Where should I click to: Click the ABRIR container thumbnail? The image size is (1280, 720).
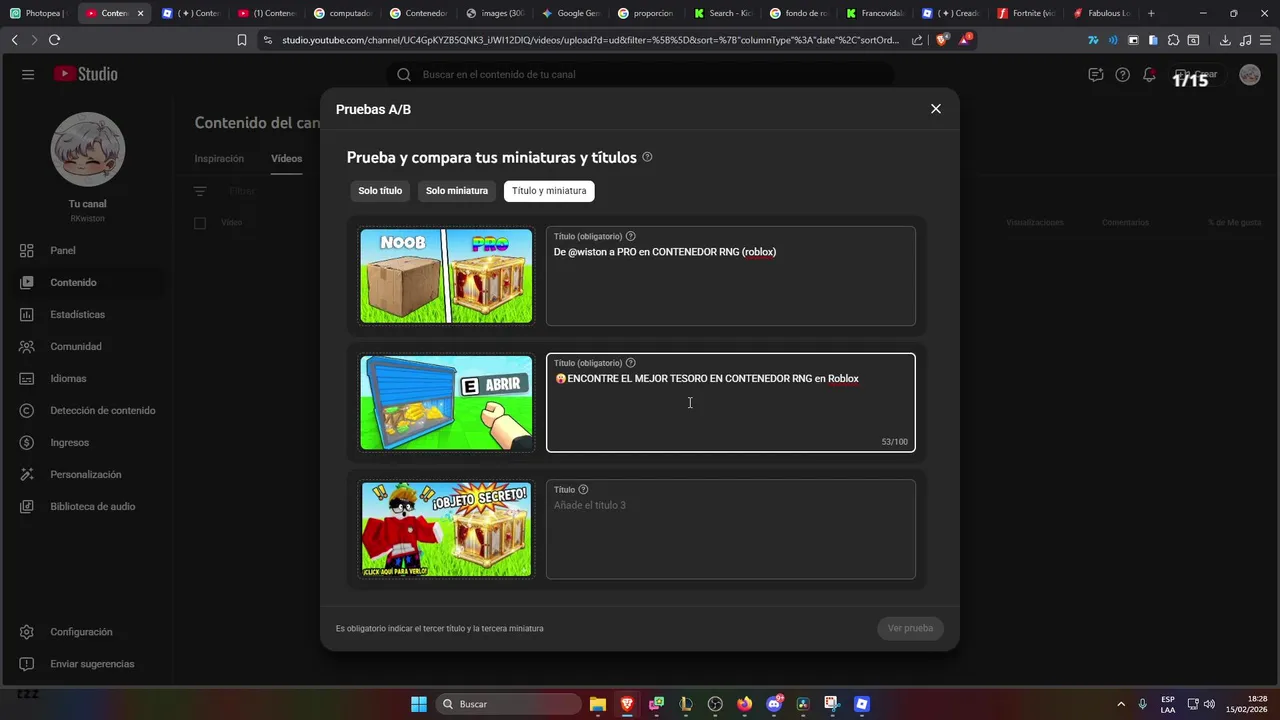click(447, 402)
